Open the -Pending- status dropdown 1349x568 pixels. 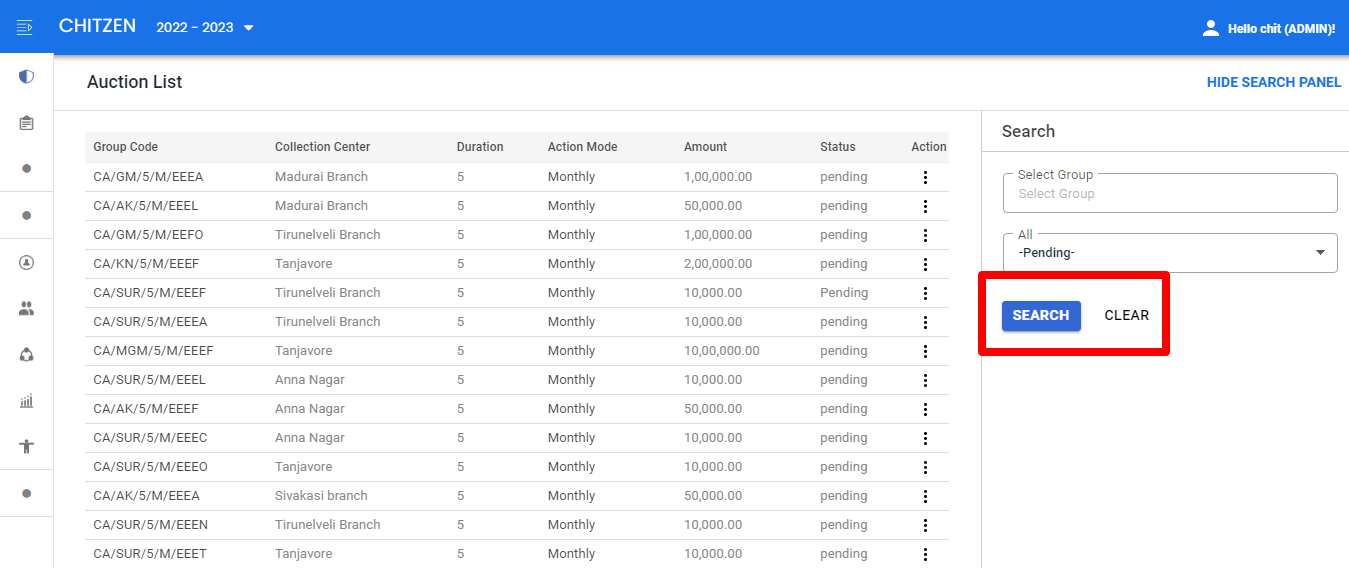(x=1170, y=252)
